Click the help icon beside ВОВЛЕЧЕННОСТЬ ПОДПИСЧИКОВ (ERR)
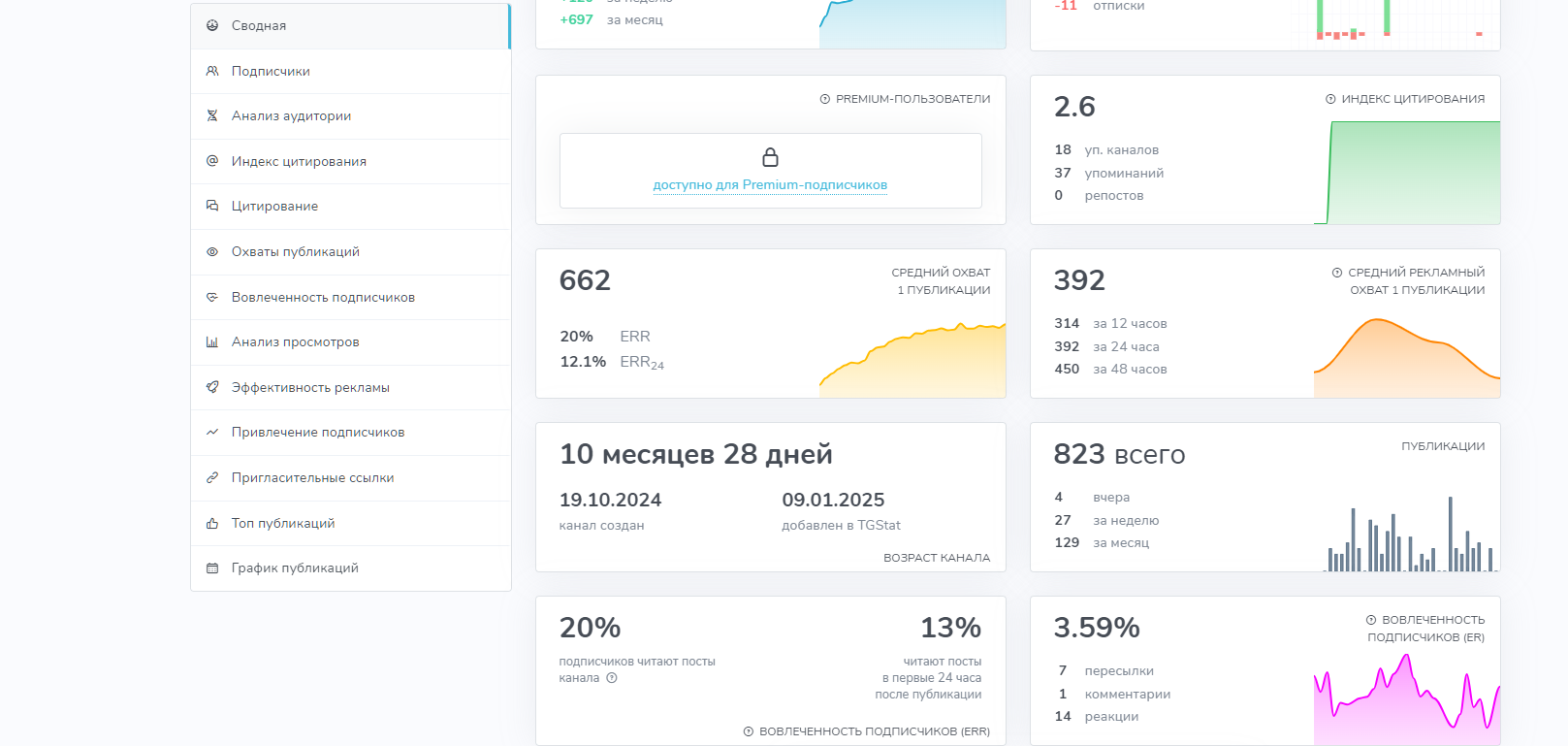The image size is (1568, 746). tap(749, 731)
